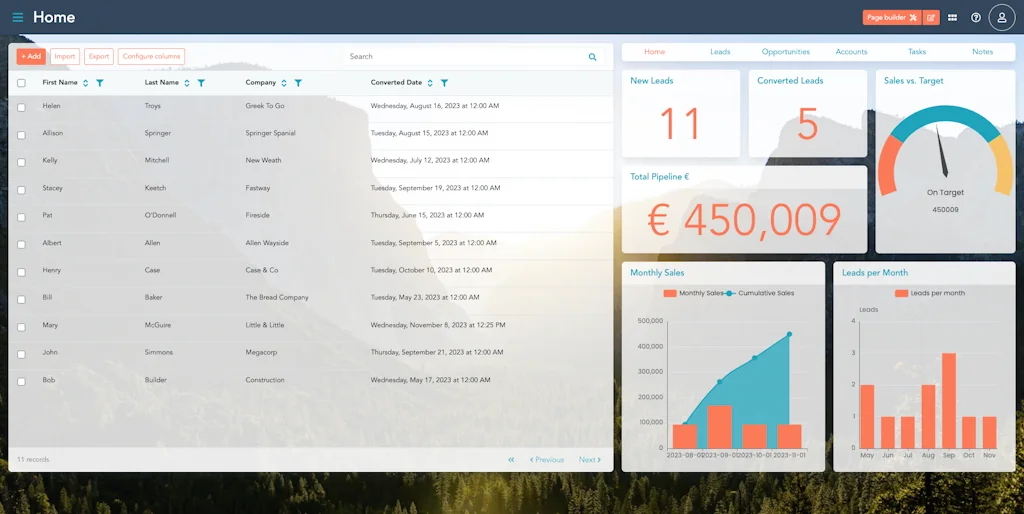Viewport: 1024px width, 514px height.
Task: Switch to the Home tab
Action: [654, 52]
